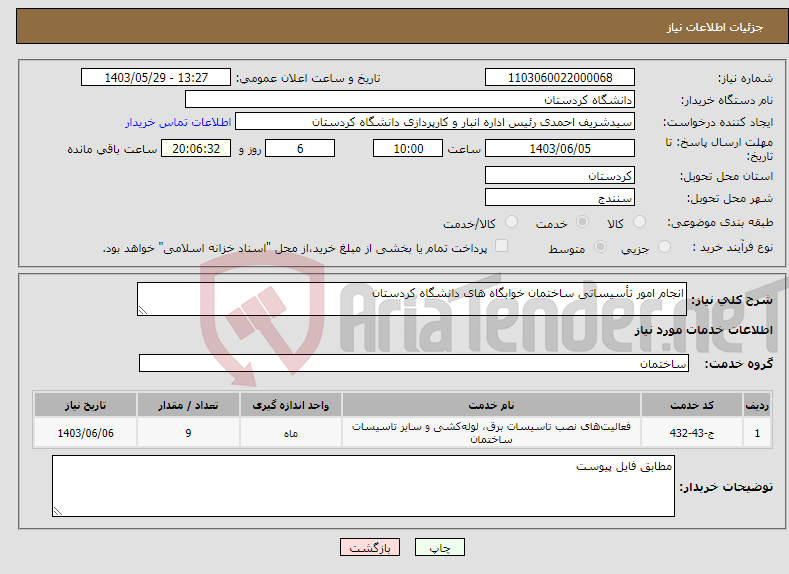Viewport: 789px width, 574px height.
Task: Open the اطلاعات تماس خریدار link
Action: tap(178, 122)
